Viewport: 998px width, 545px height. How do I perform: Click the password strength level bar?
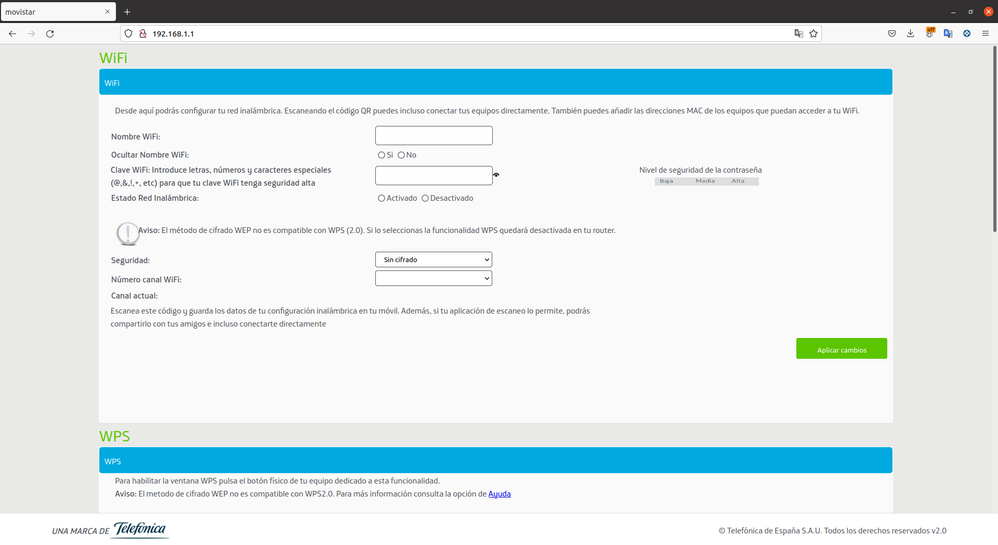(x=706, y=181)
